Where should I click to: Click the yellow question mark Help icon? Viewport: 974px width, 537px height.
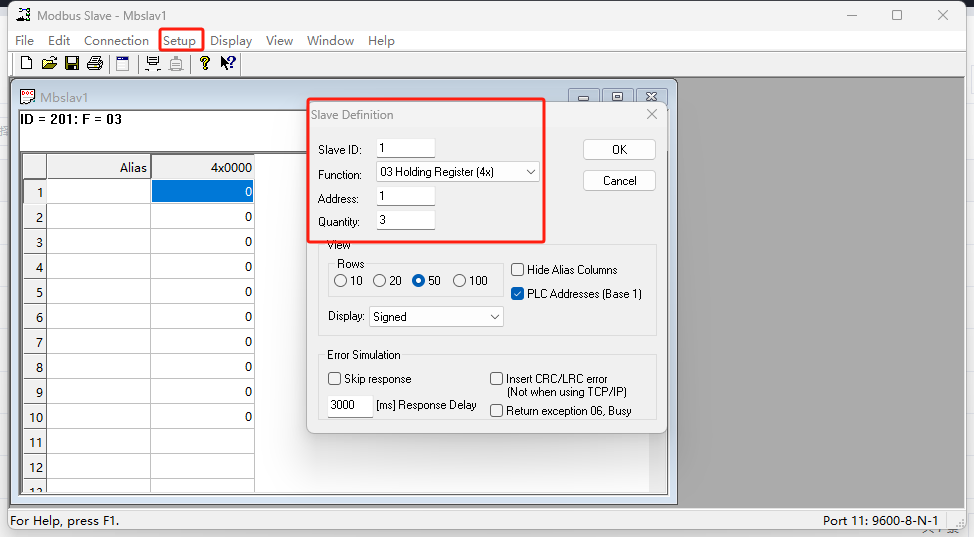[x=204, y=64]
